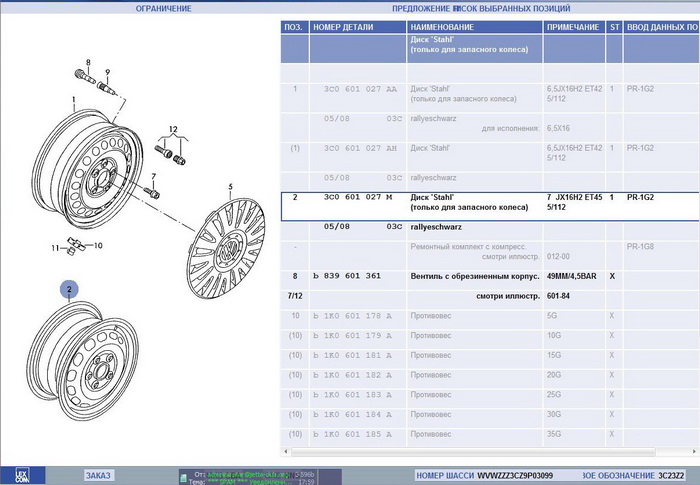Click the ПРИМЕЧАНИЕ column header

(574, 27)
